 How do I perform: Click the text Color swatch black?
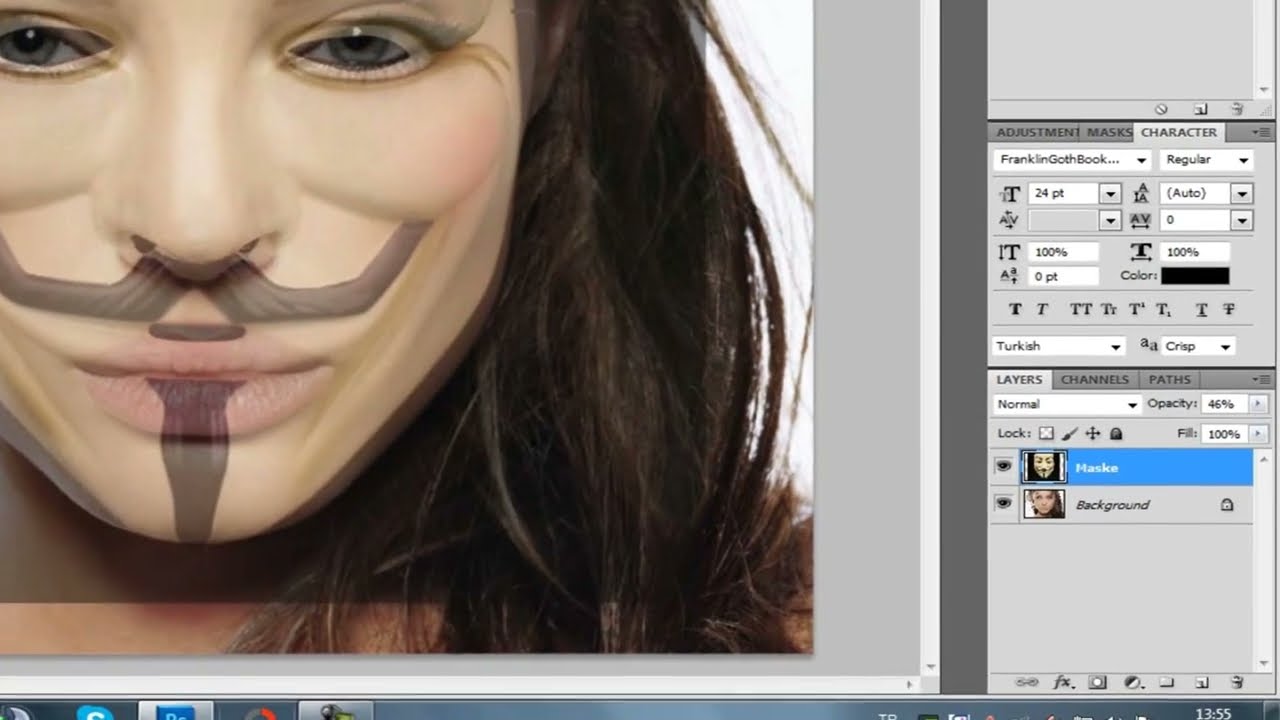tap(1196, 276)
